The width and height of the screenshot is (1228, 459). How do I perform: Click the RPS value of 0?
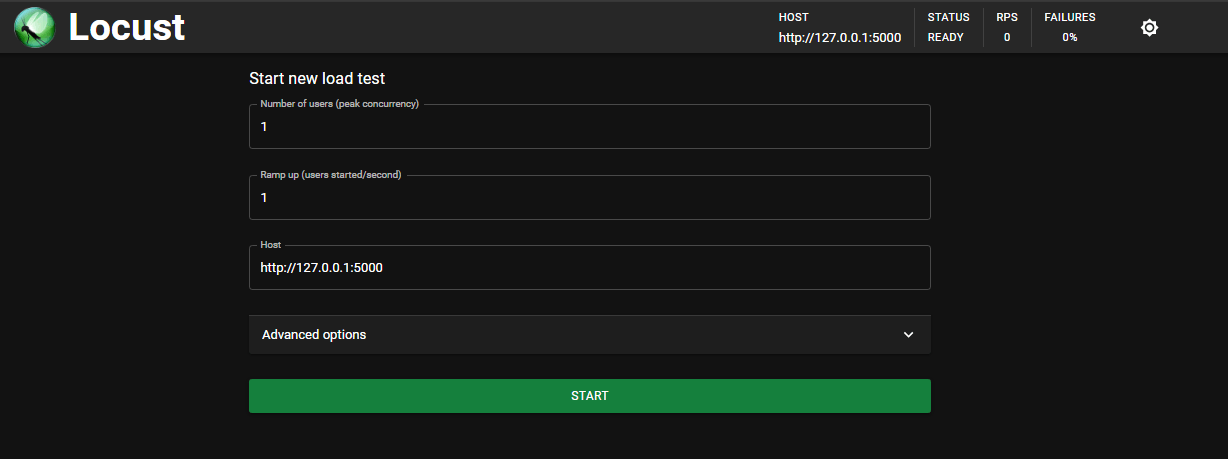1007,38
